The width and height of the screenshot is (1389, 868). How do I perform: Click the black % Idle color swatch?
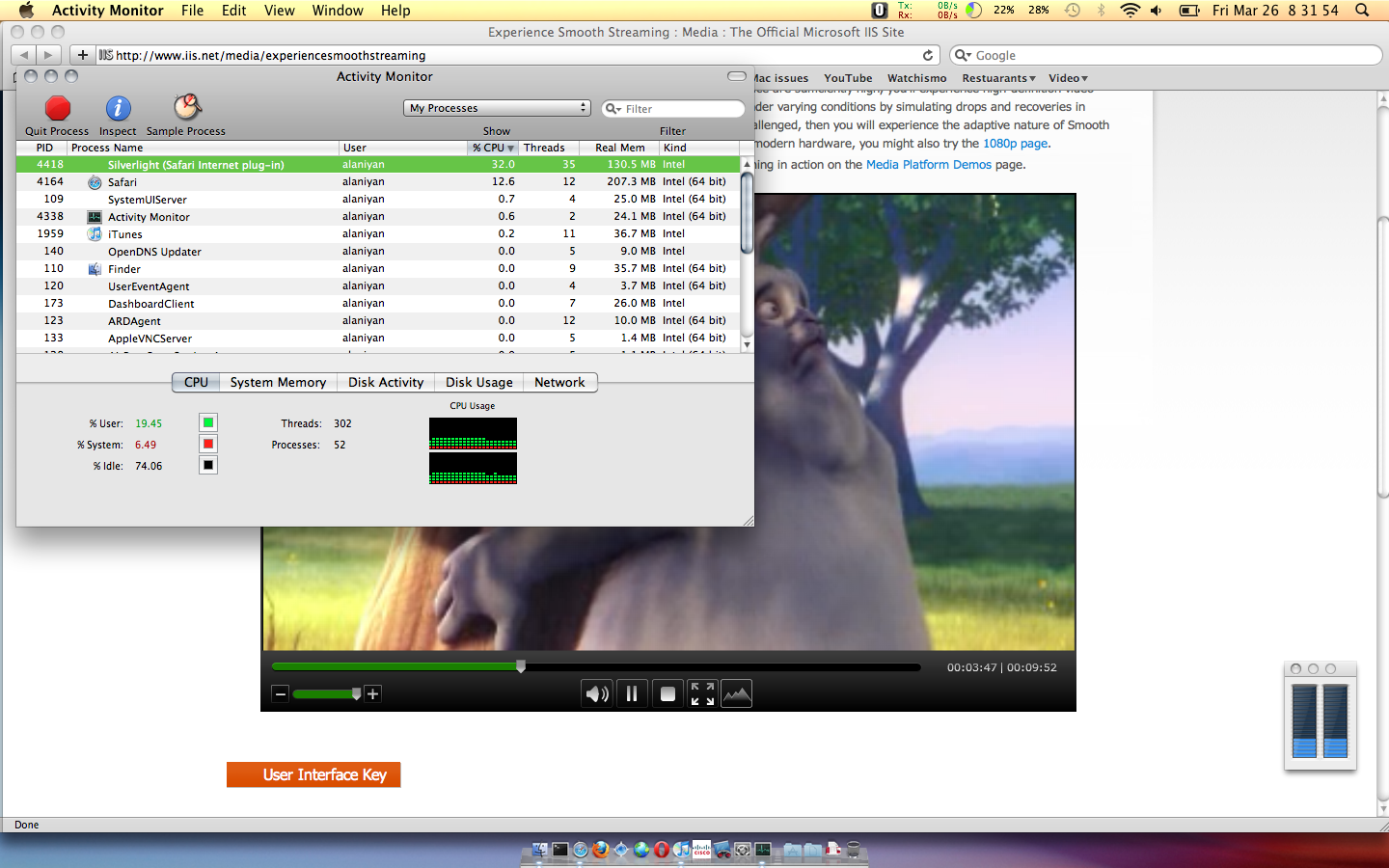pos(208,465)
